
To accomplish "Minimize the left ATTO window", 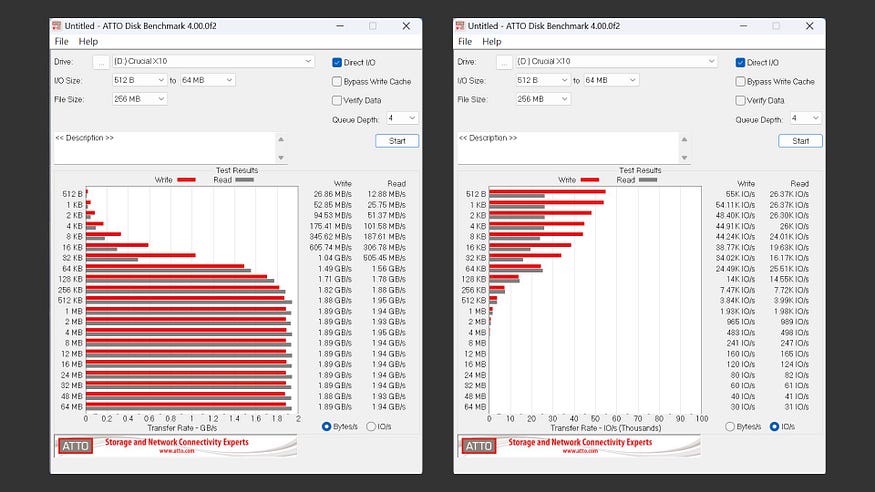I will pyautogui.click(x=340, y=26).
